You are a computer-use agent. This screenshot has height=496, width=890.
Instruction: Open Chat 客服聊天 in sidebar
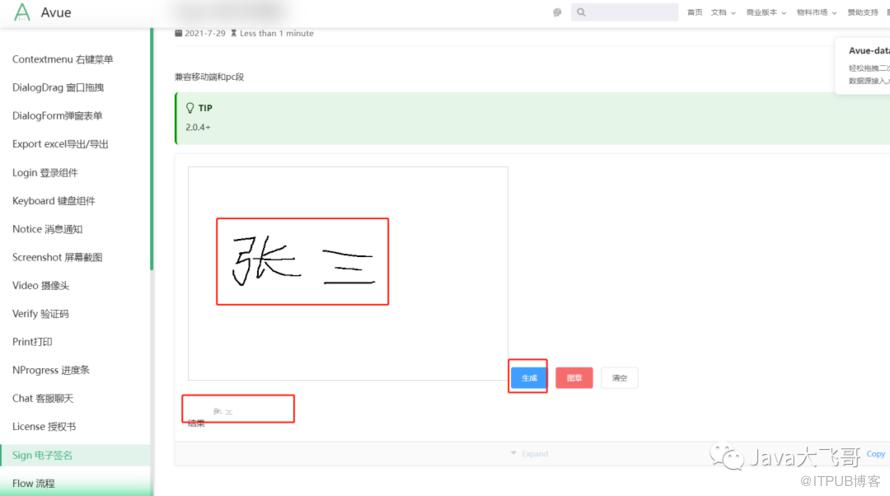click(x=43, y=398)
